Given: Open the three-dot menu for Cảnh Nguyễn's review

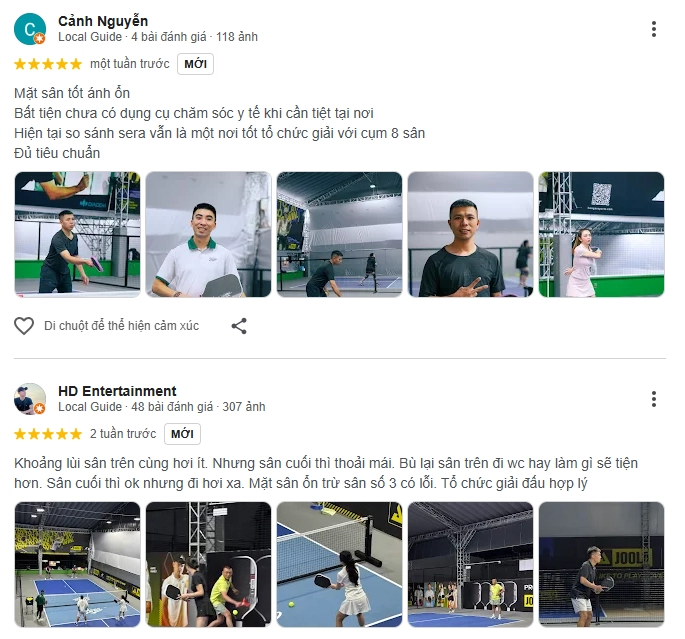Looking at the screenshot, I should (x=654, y=29).
